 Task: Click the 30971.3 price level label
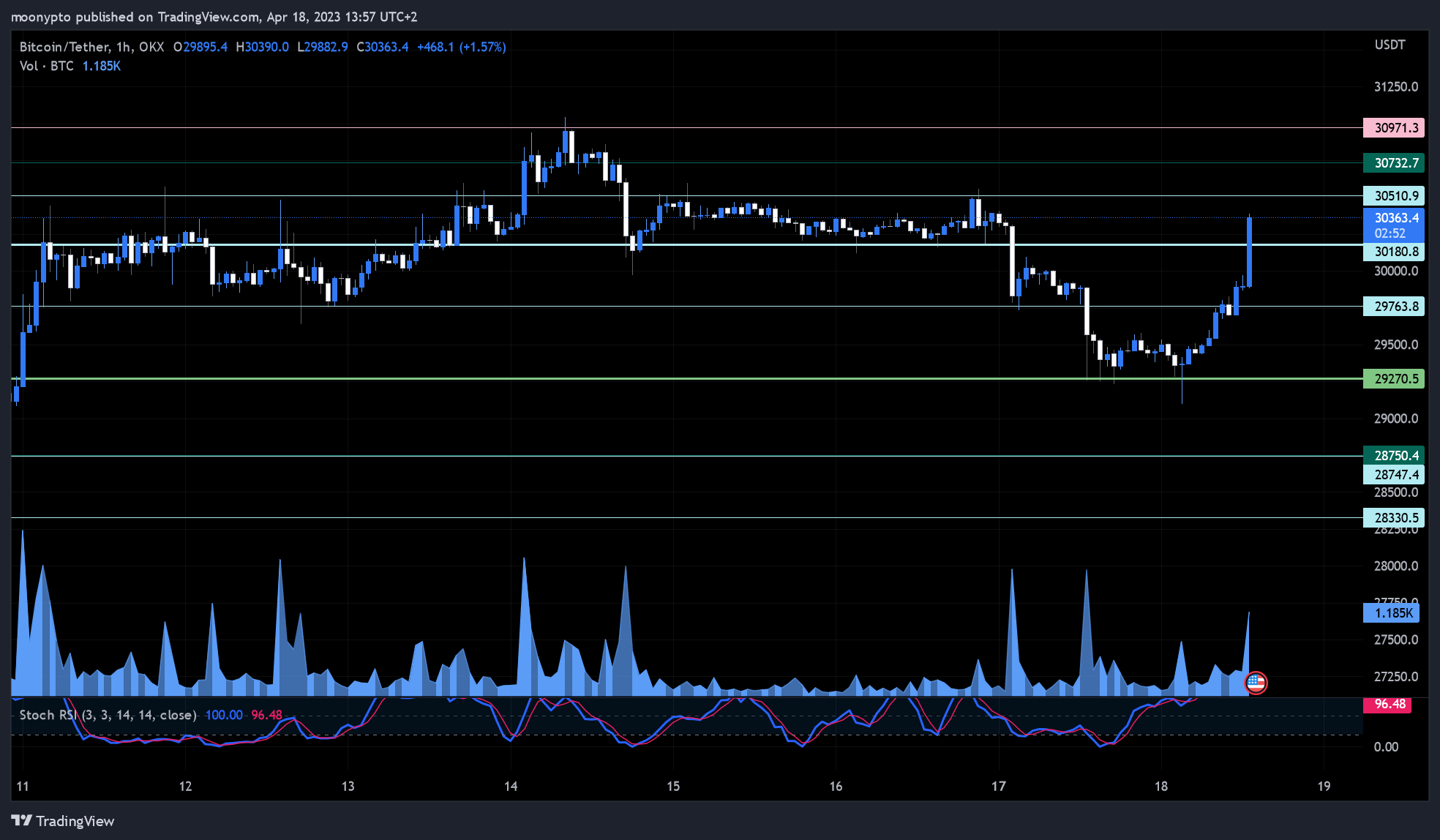1394,128
